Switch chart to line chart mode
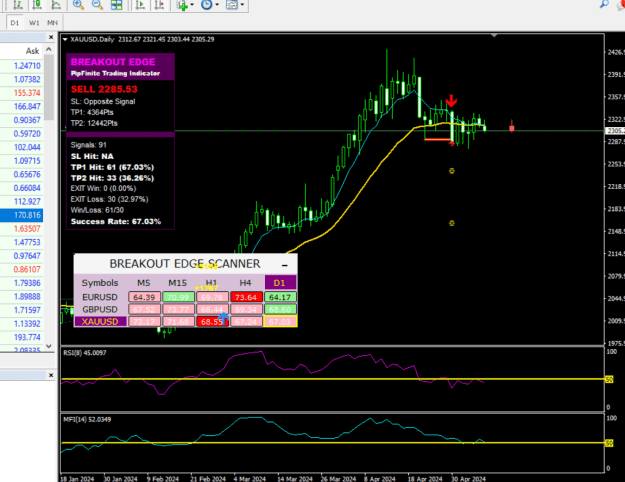Image resolution: width=625 pixels, height=482 pixels. (x=56, y=5)
